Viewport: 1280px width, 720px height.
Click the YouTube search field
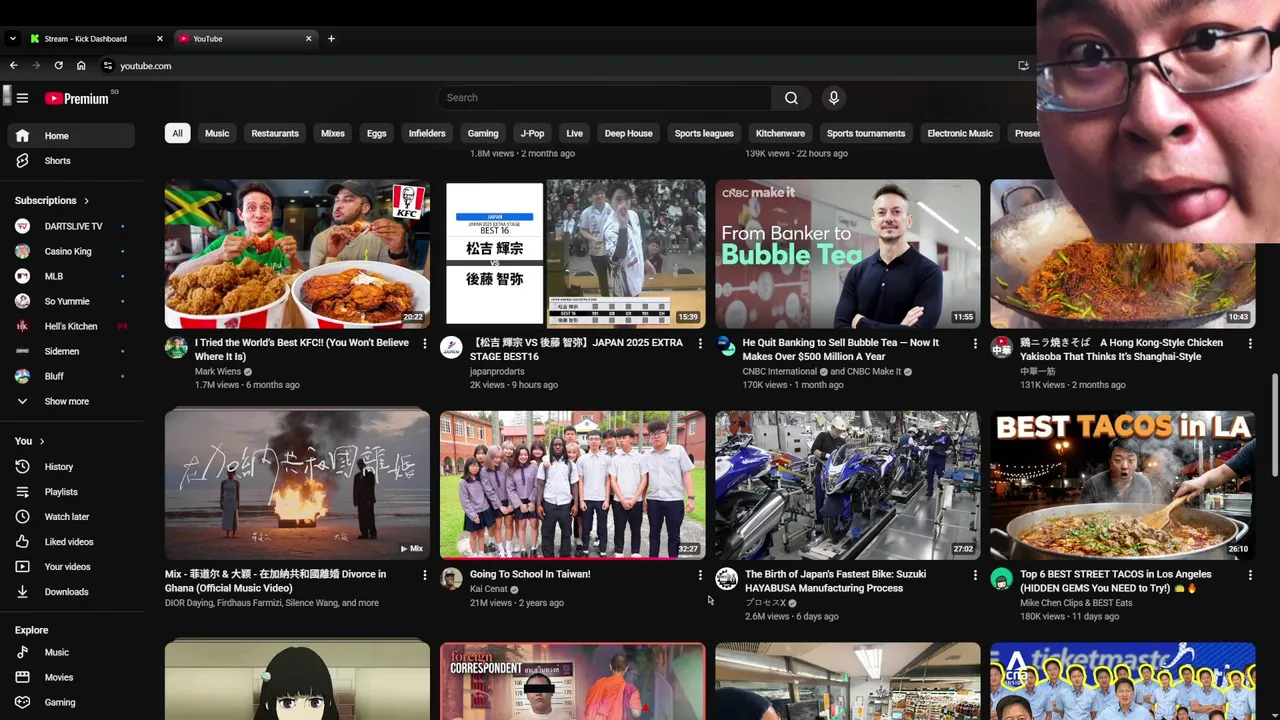604,98
